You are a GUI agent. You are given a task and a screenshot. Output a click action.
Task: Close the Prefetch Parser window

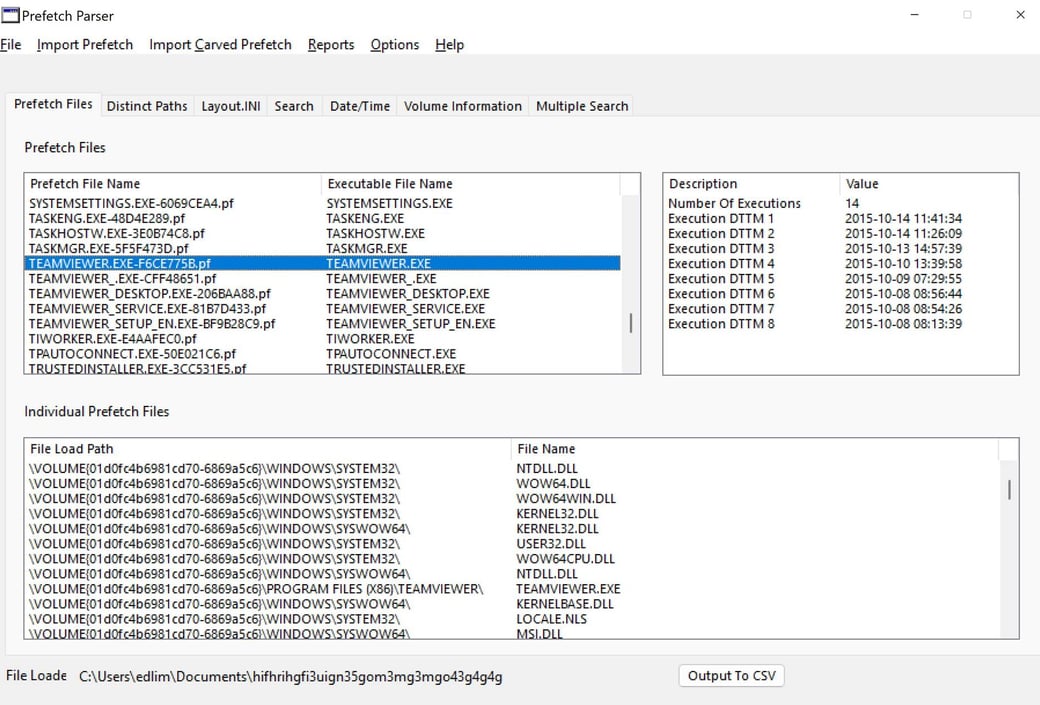coord(1020,15)
